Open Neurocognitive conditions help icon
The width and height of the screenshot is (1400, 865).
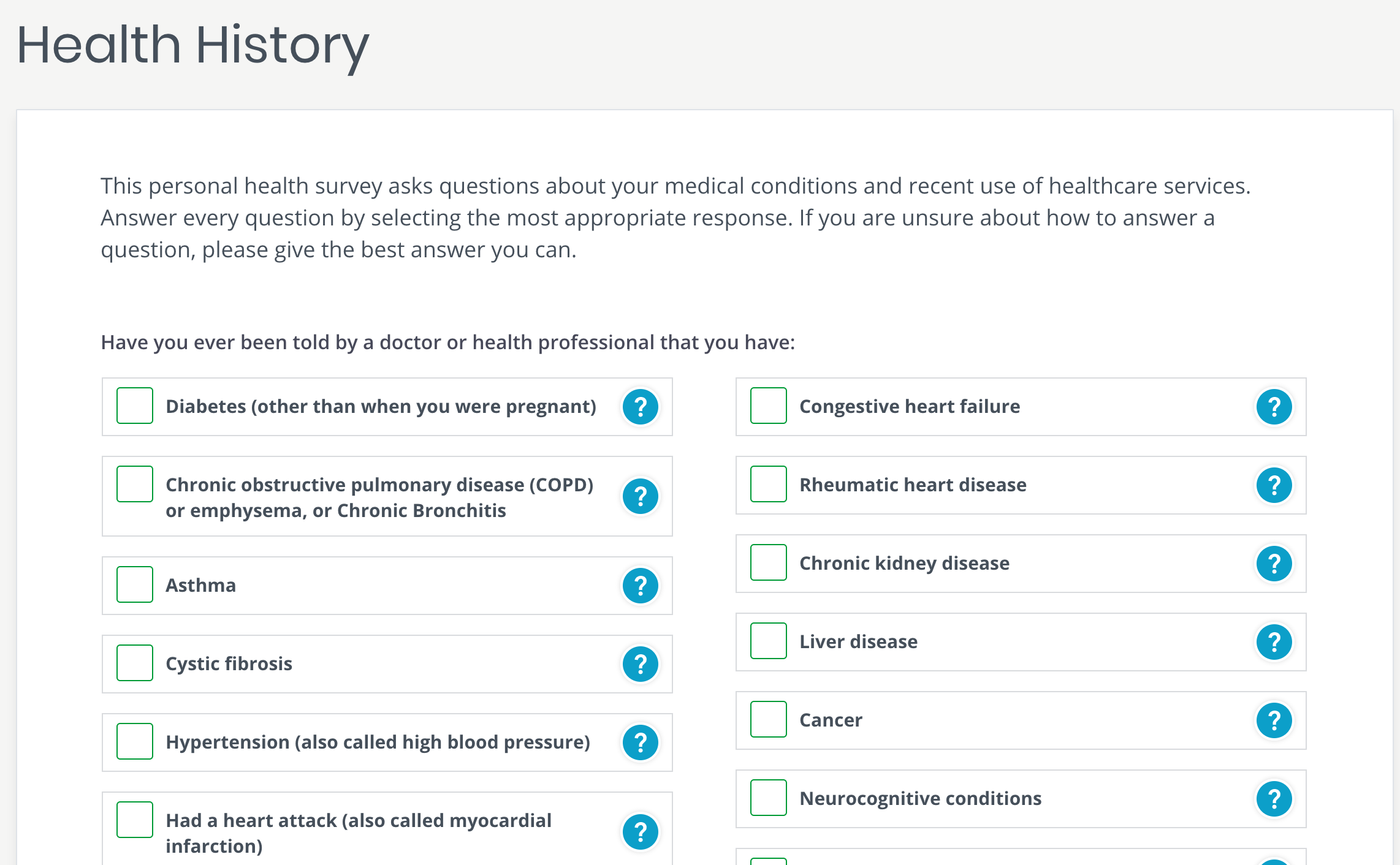pos(1274,799)
